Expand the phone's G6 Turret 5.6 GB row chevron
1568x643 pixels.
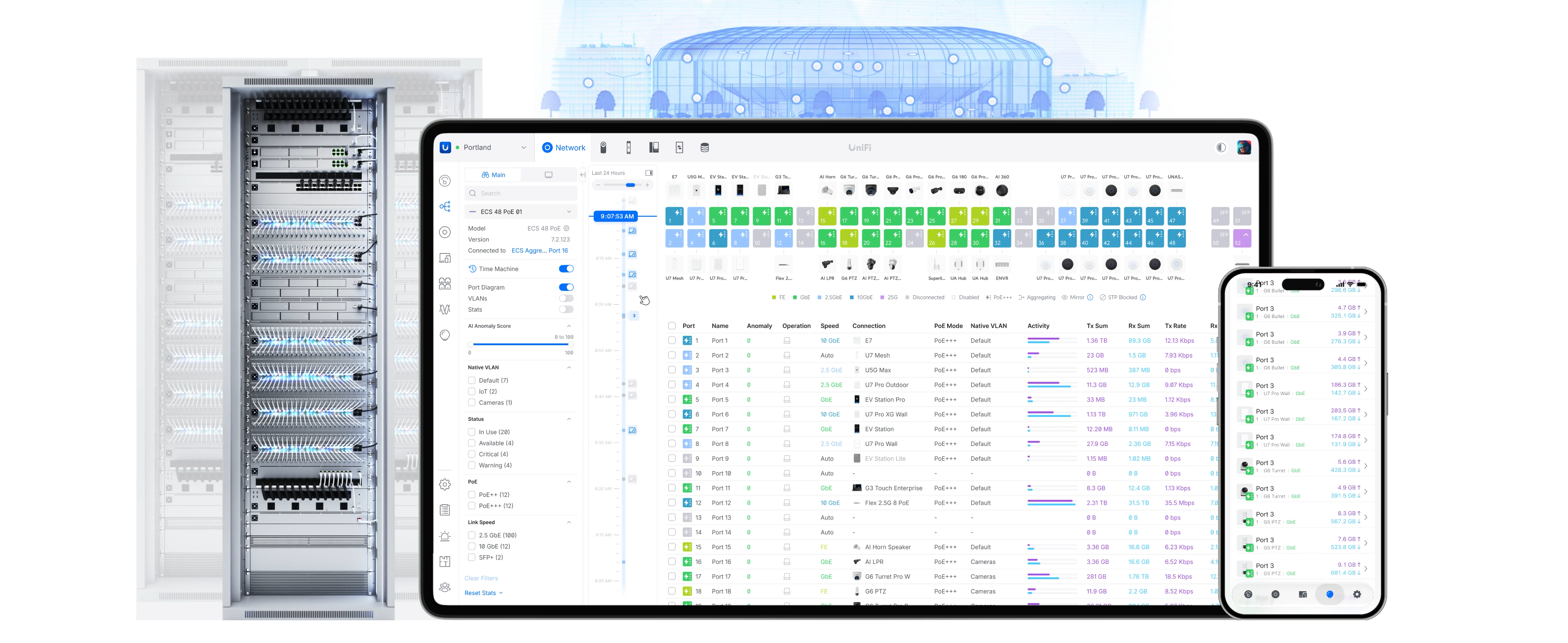coord(1366,466)
